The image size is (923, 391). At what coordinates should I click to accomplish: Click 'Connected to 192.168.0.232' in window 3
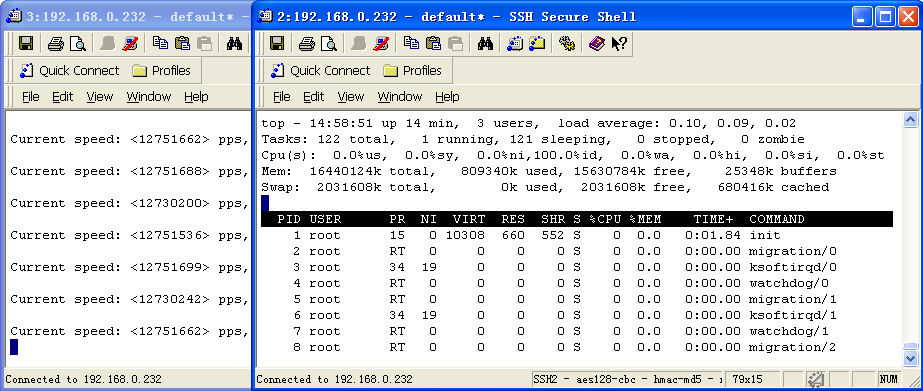tap(83, 379)
